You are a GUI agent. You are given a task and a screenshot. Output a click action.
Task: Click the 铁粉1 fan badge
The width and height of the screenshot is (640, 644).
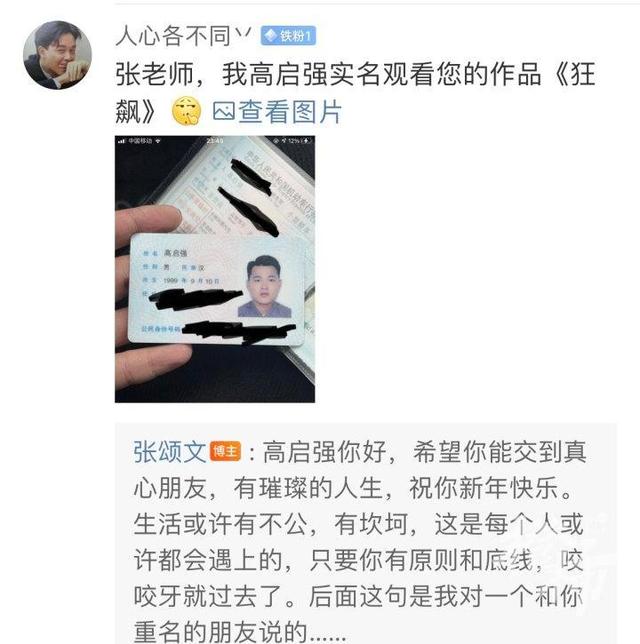tap(288, 36)
